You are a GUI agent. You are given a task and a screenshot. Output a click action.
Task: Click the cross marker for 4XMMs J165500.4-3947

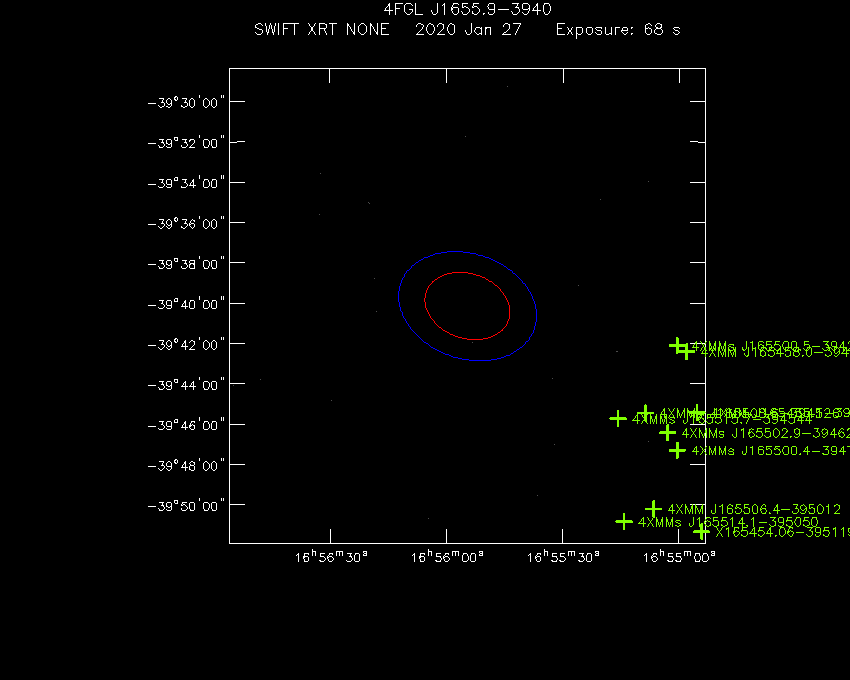pos(677,450)
